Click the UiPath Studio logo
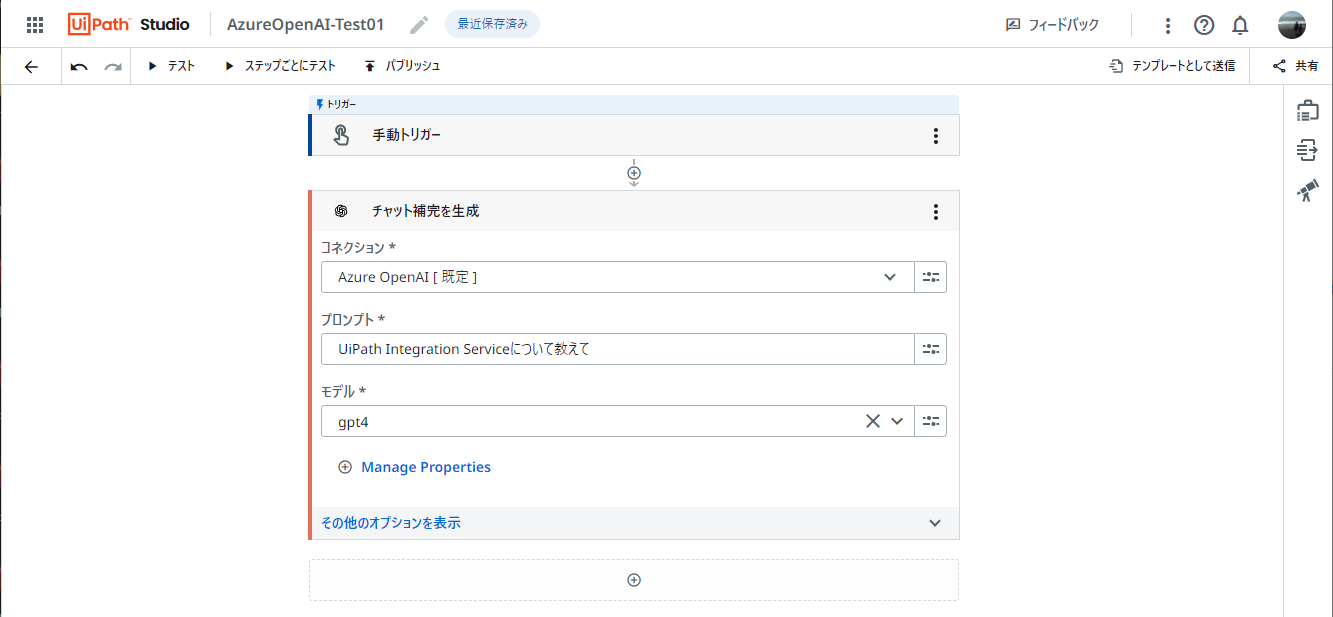 click(x=129, y=25)
